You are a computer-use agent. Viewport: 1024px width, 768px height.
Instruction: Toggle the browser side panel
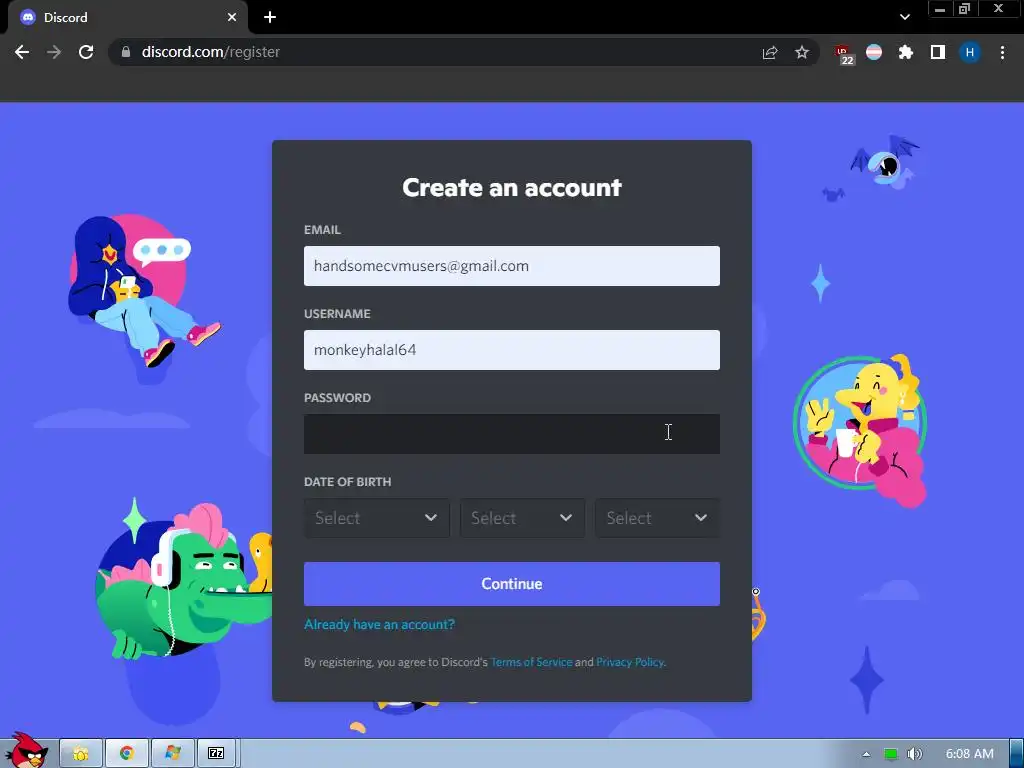pos(938,52)
